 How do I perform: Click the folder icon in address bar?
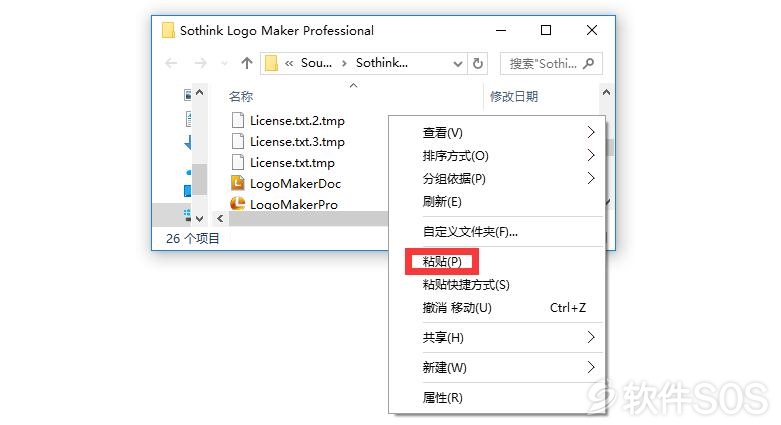click(271, 63)
